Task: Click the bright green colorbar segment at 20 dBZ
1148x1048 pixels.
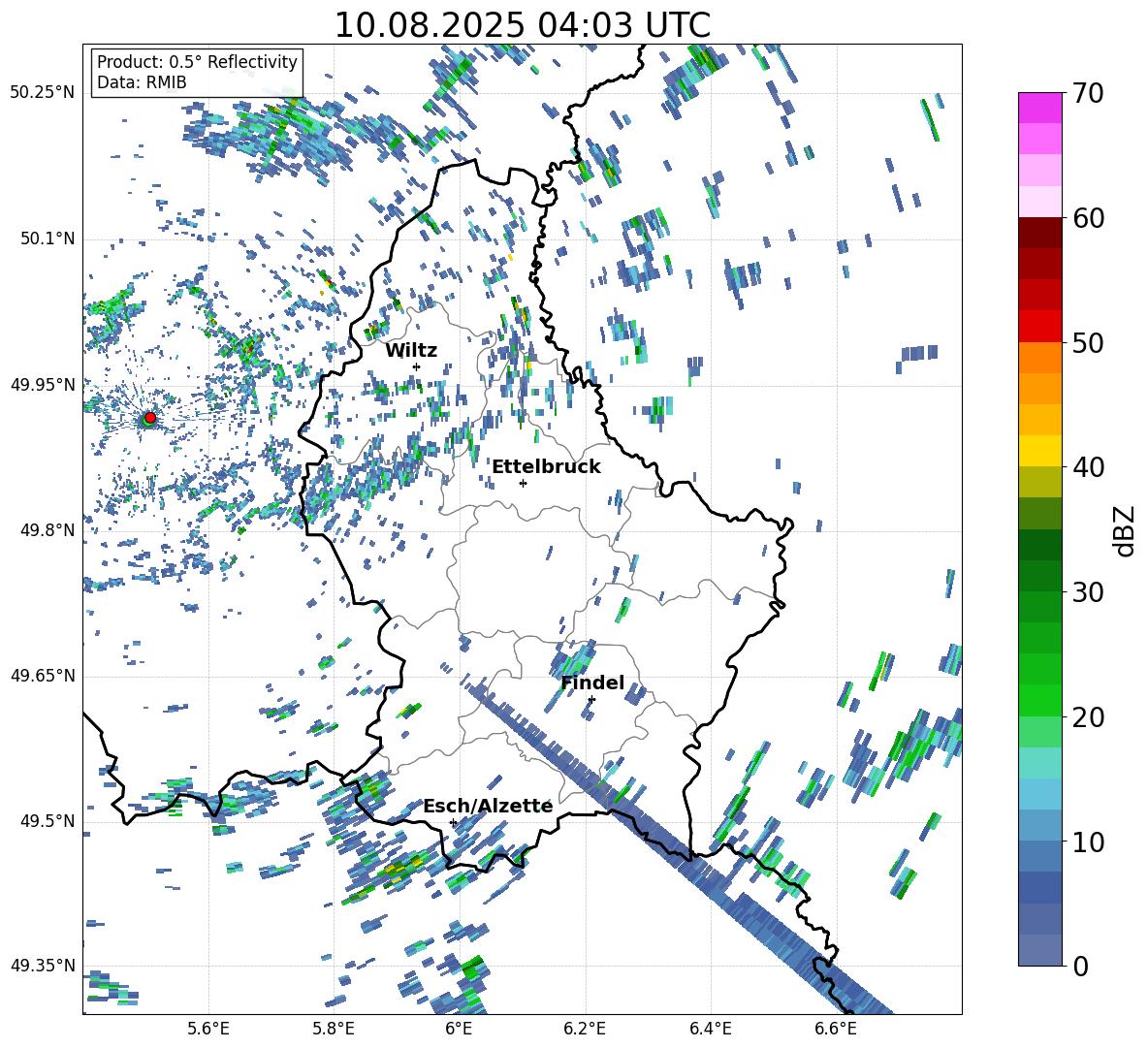Action: [x=1040, y=700]
